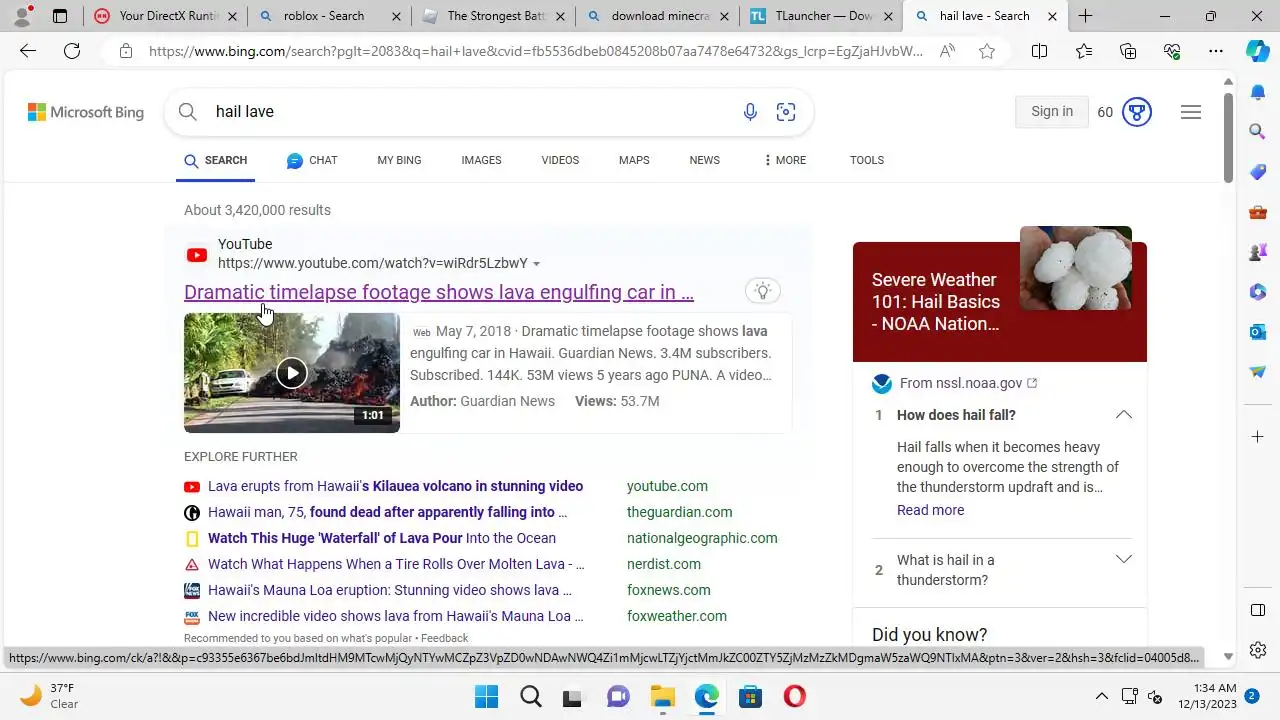Open the Microsoft Rewards trophy icon
This screenshot has width=1280, height=720.
tap(1137, 112)
